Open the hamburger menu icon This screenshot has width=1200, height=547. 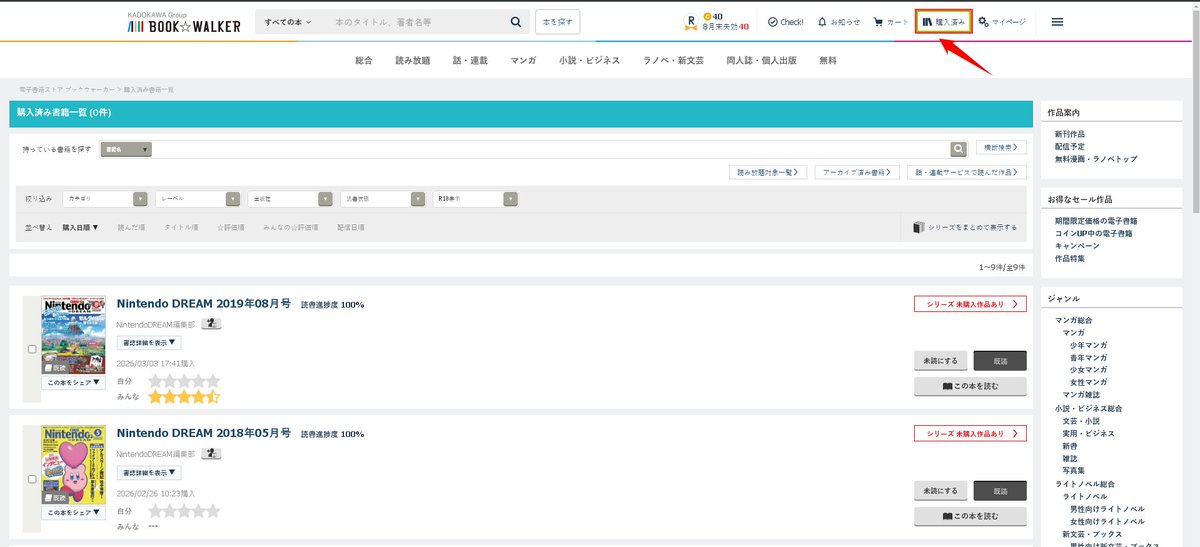(1057, 22)
